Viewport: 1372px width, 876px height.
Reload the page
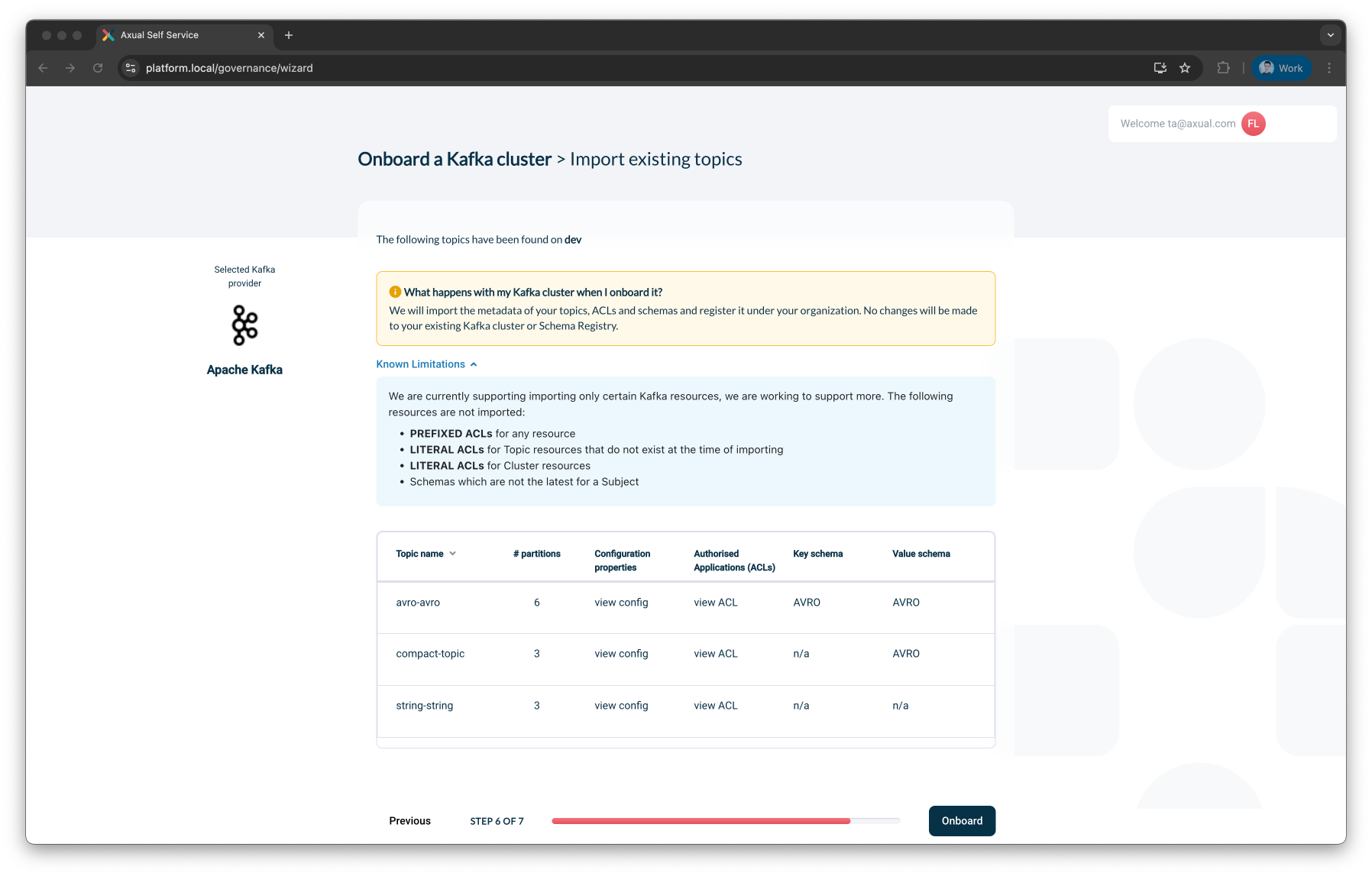(x=98, y=68)
